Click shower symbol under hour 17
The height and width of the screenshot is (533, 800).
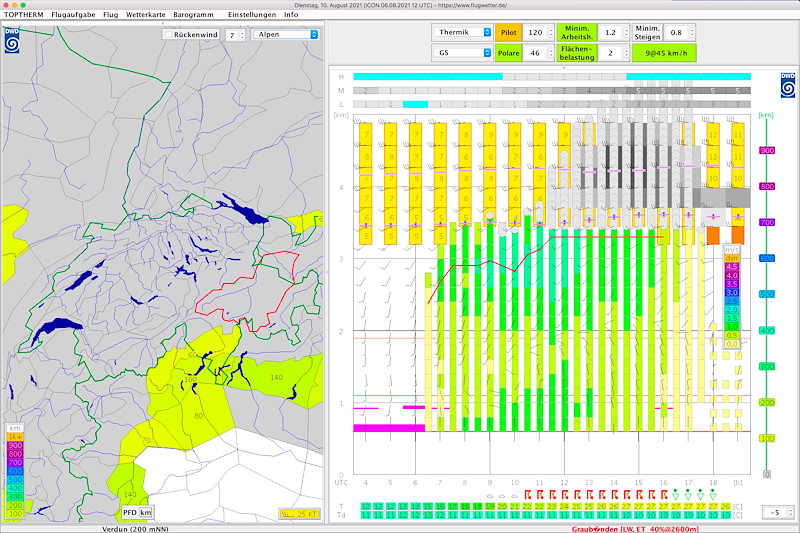(688, 495)
